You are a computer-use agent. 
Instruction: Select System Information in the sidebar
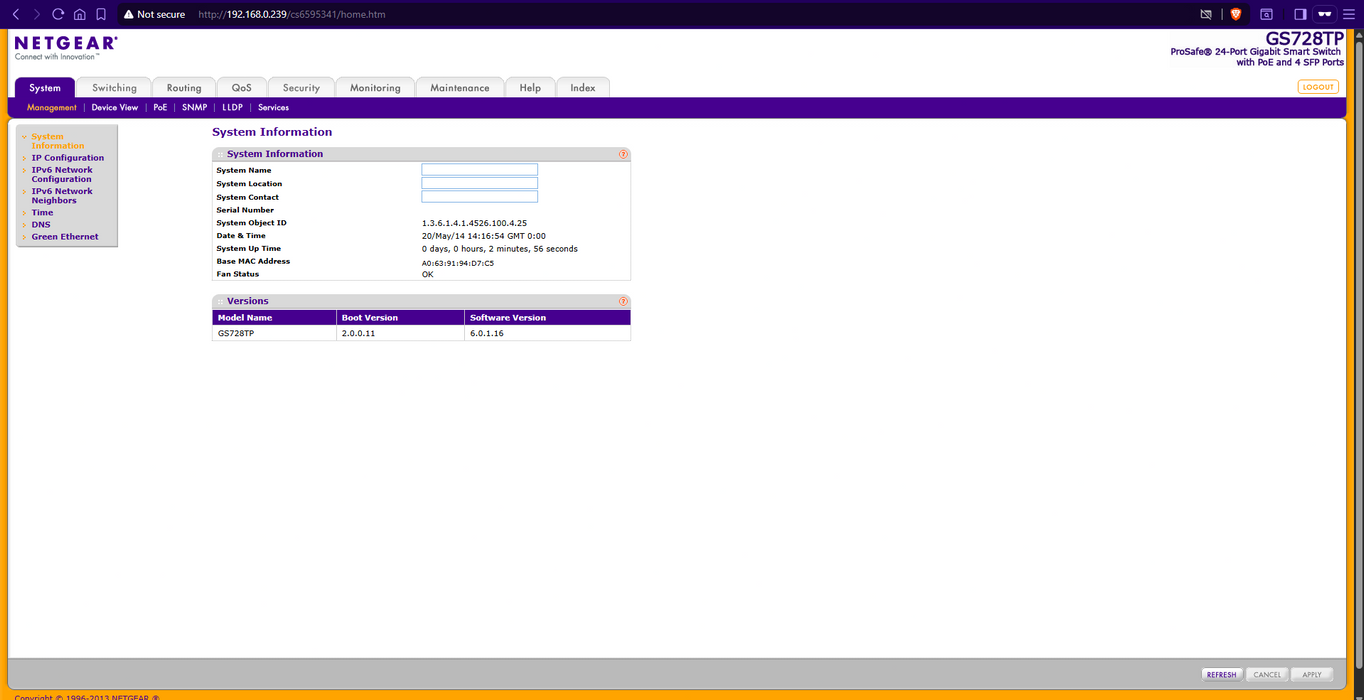[x=58, y=141]
